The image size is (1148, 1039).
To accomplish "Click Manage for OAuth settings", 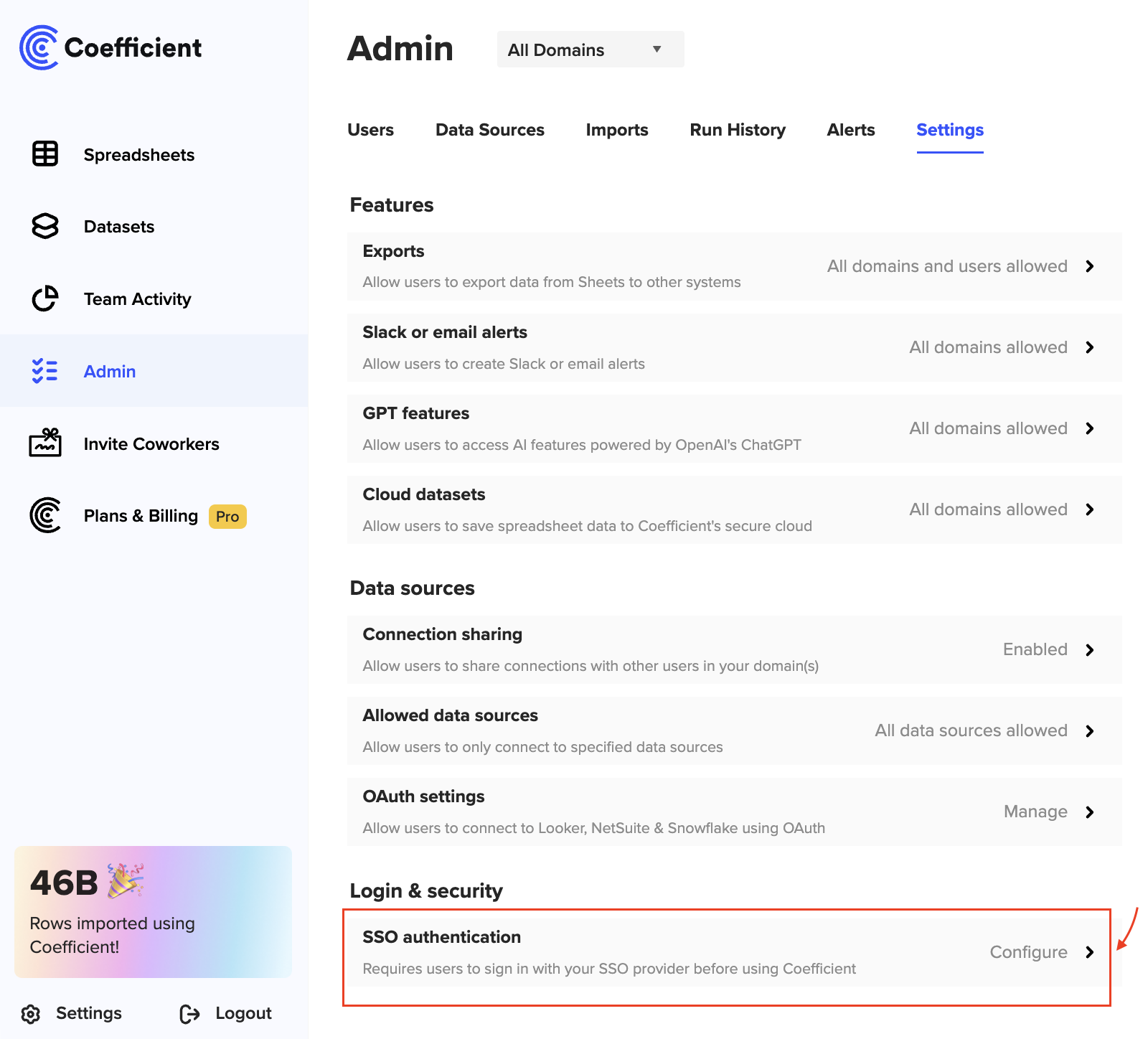I will [1035, 812].
